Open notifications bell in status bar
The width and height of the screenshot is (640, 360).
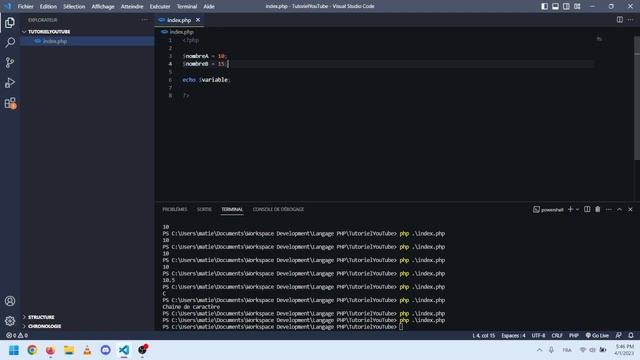click(x=631, y=336)
